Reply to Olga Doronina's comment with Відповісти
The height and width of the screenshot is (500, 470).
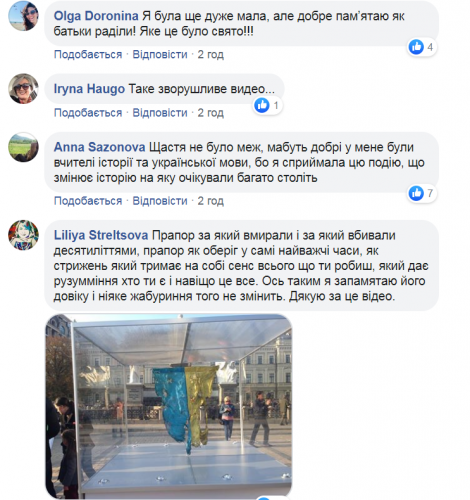[x=160, y=54]
